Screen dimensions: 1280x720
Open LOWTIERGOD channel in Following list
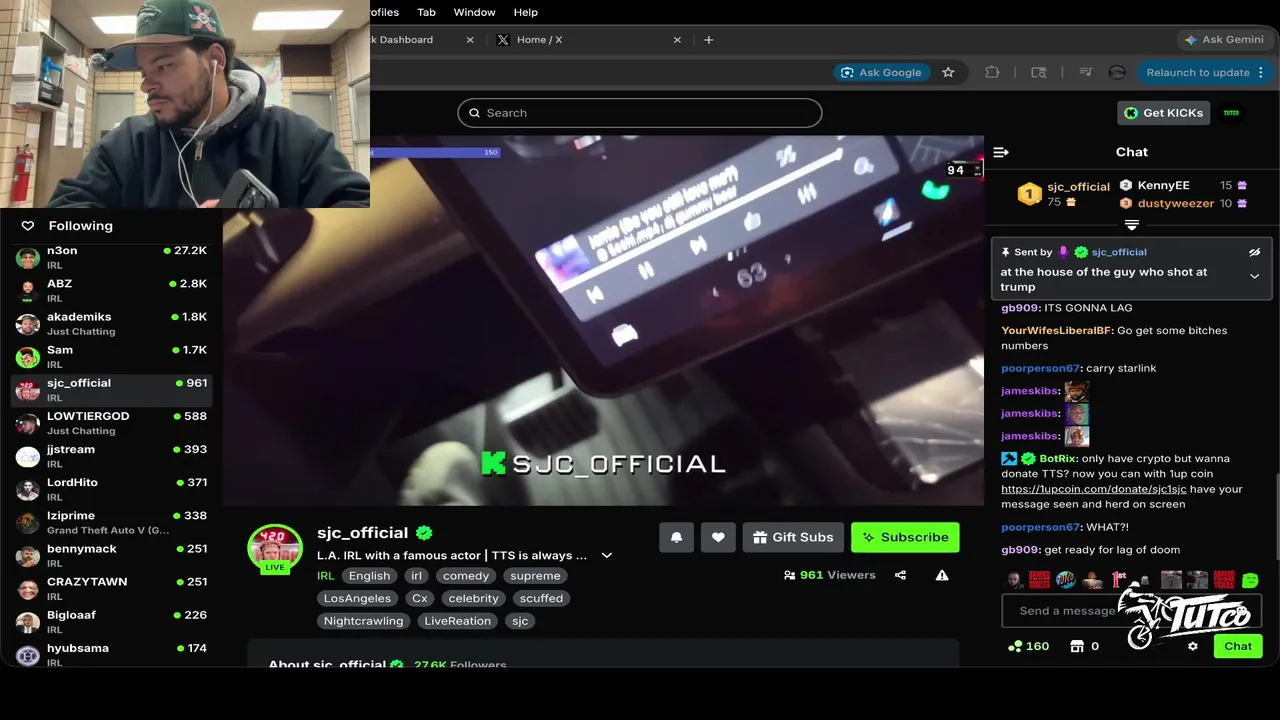click(x=111, y=422)
